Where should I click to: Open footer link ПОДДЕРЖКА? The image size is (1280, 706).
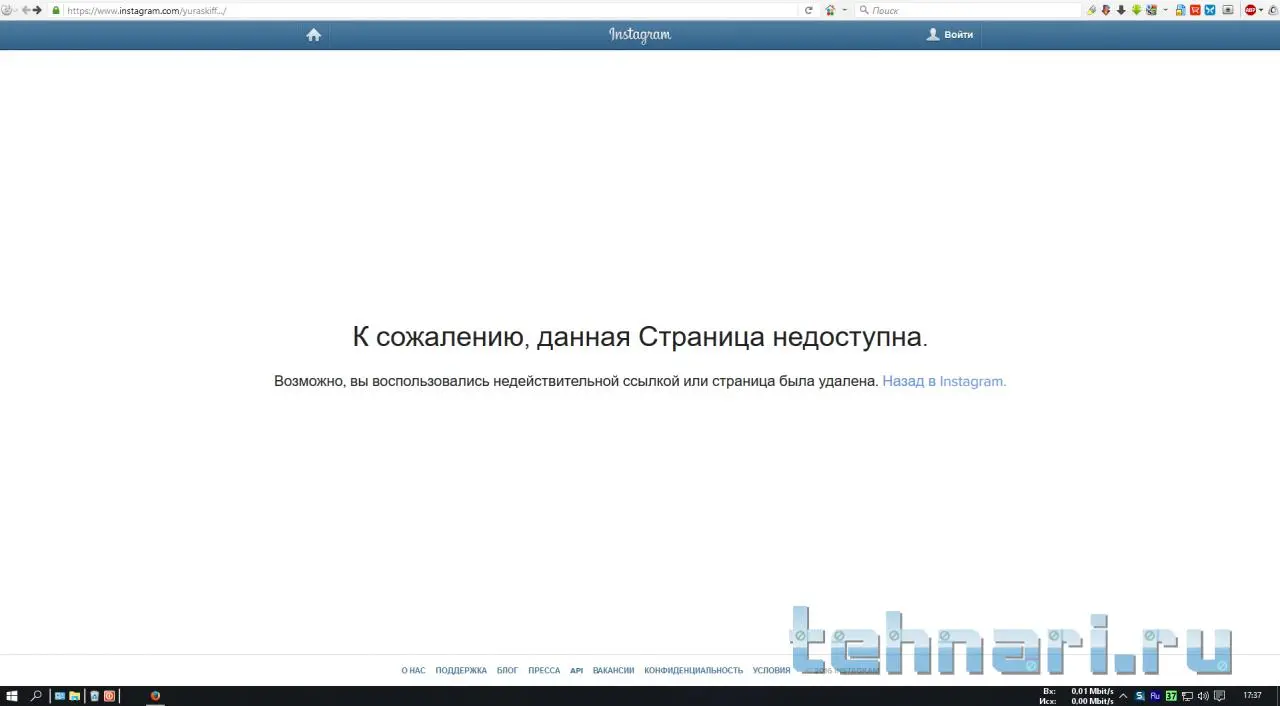click(x=461, y=670)
